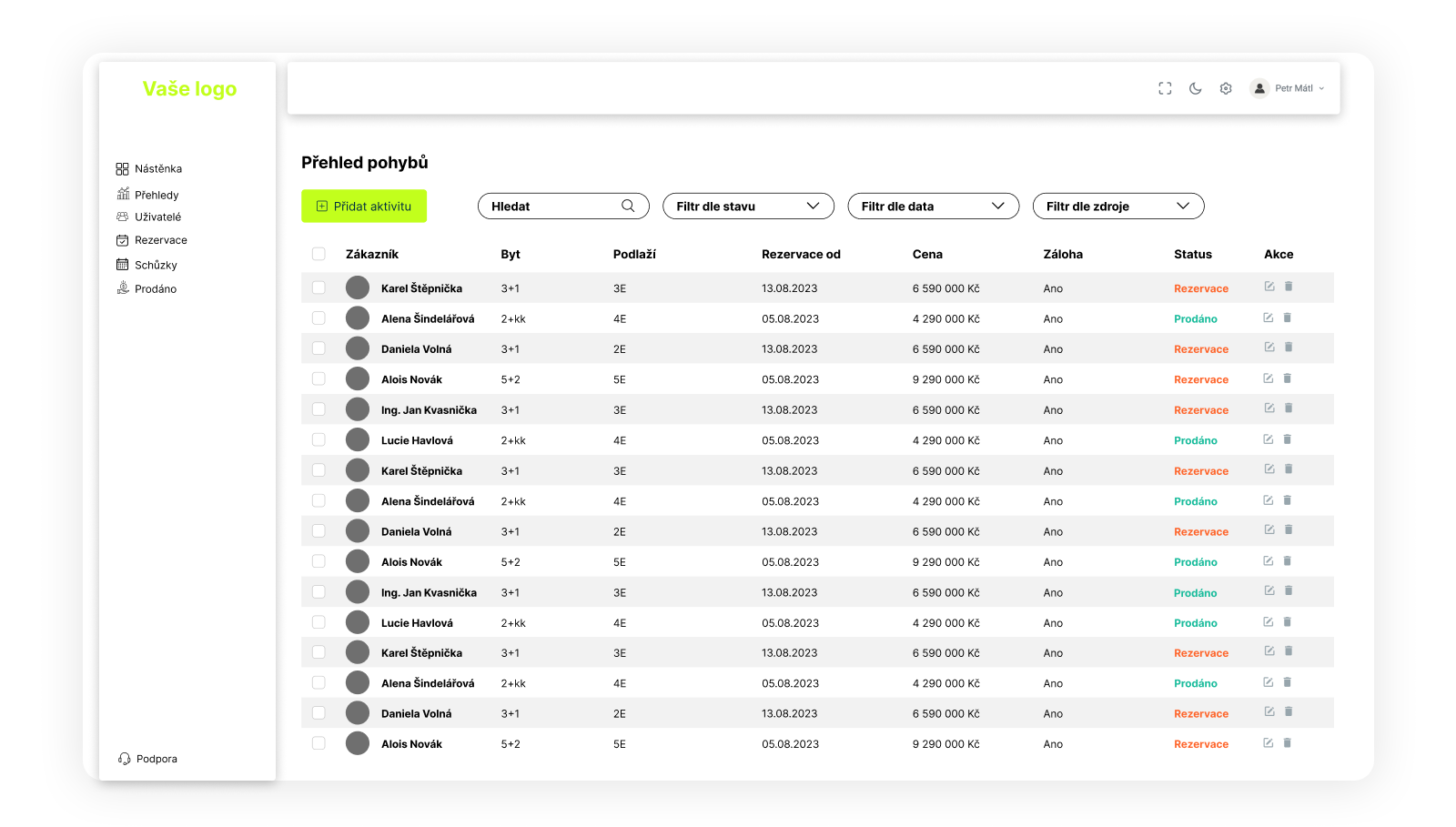Viewport: 1456px width, 827px height.
Task: Toggle fullscreen mode icon in header
Action: 1165,88
